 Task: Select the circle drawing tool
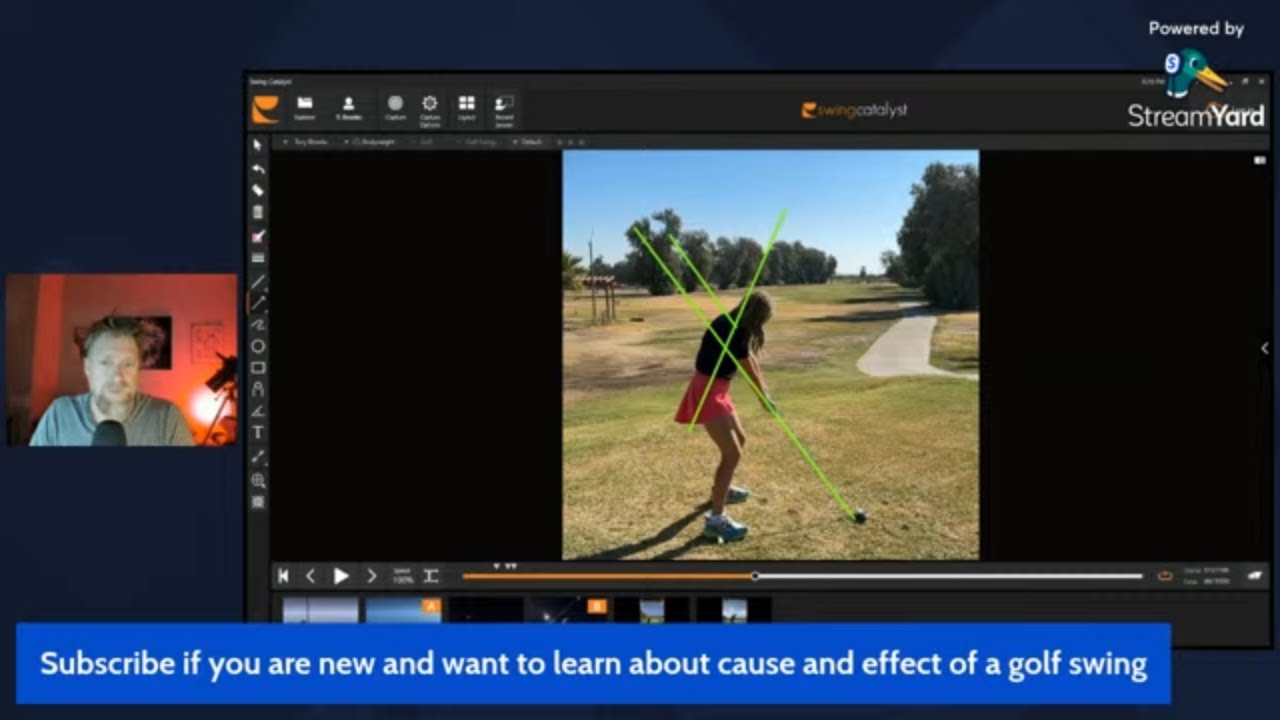click(258, 346)
